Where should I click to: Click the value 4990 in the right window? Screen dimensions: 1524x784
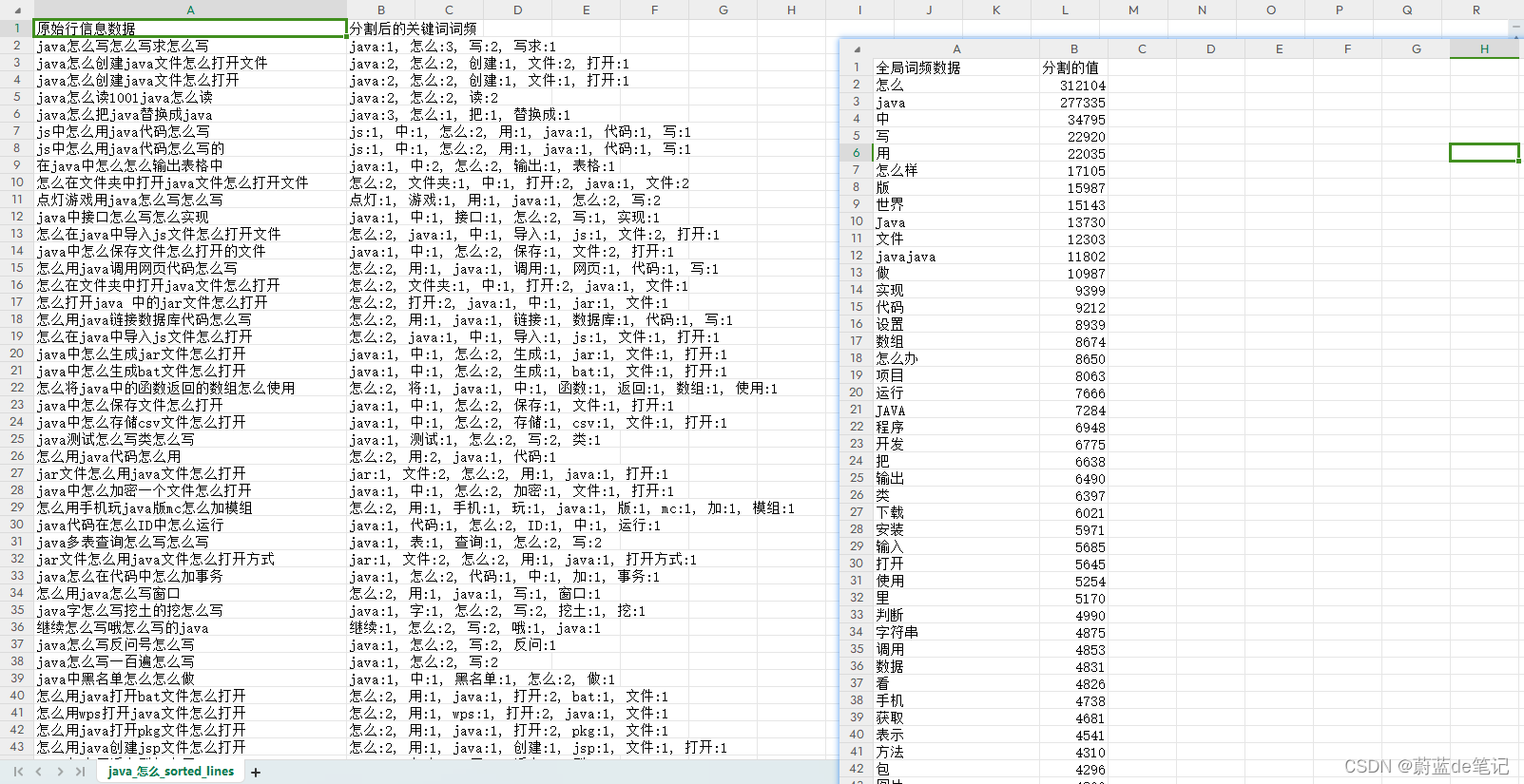(x=1074, y=615)
